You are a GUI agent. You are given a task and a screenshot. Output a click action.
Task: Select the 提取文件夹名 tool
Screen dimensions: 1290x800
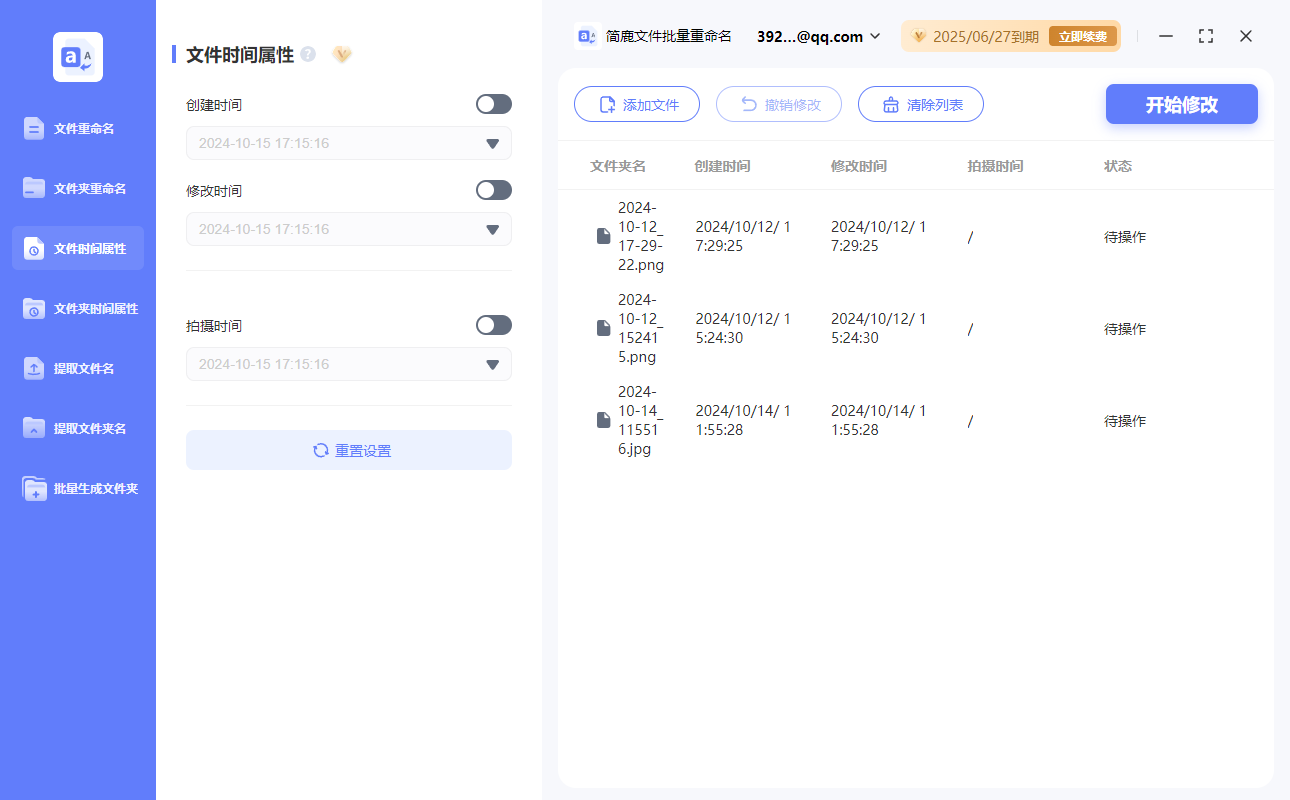77,428
